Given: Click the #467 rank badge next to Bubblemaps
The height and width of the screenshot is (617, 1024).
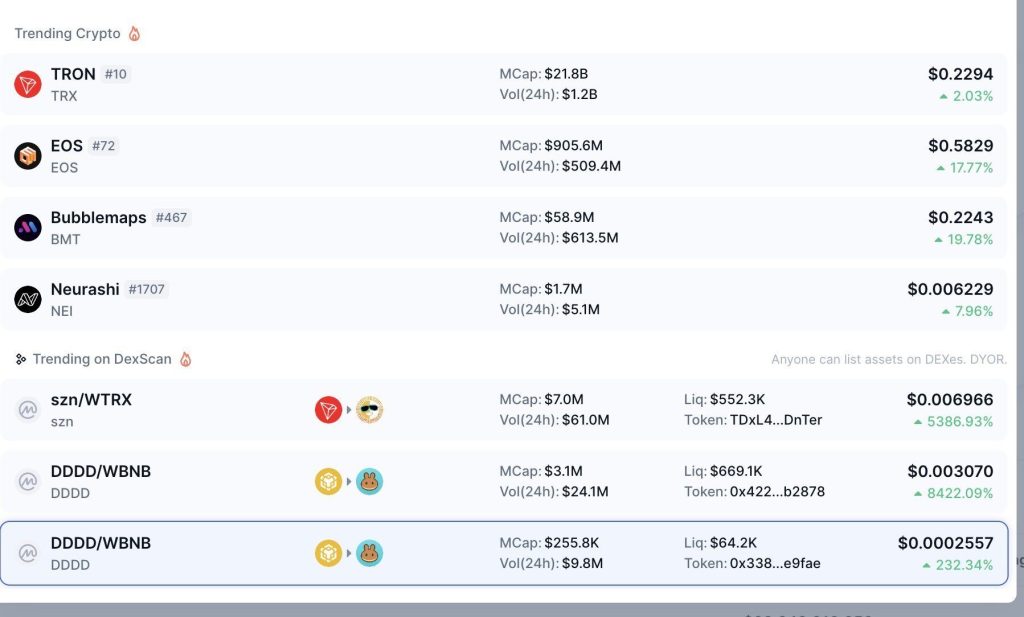Looking at the screenshot, I should point(171,218).
